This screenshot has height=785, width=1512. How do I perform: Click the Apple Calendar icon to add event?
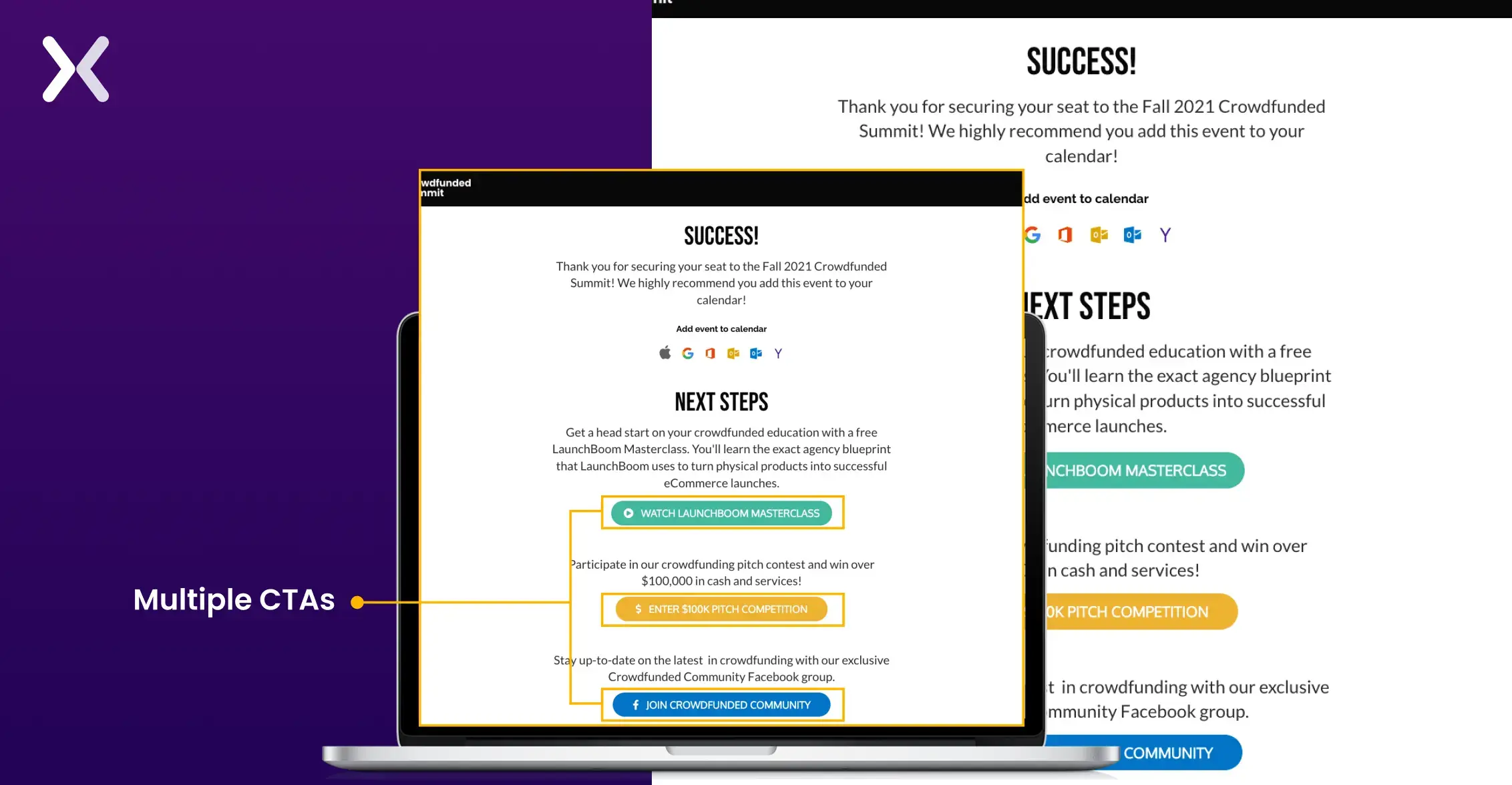[664, 353]
